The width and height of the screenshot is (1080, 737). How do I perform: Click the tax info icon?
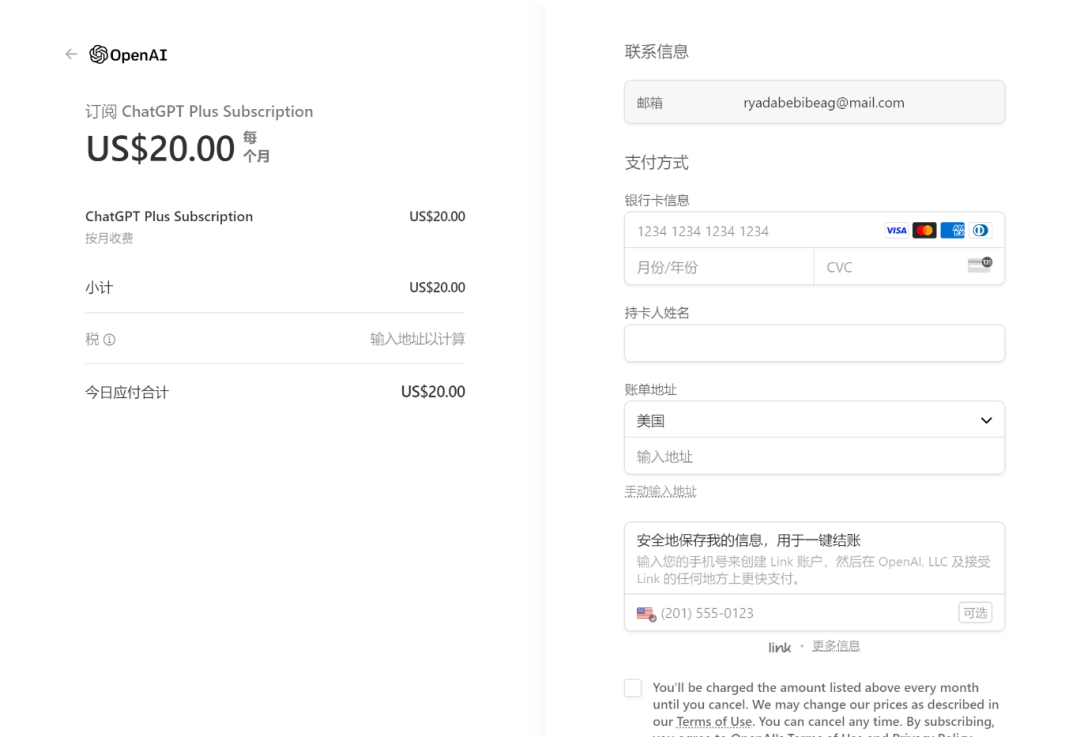point(109,340)
